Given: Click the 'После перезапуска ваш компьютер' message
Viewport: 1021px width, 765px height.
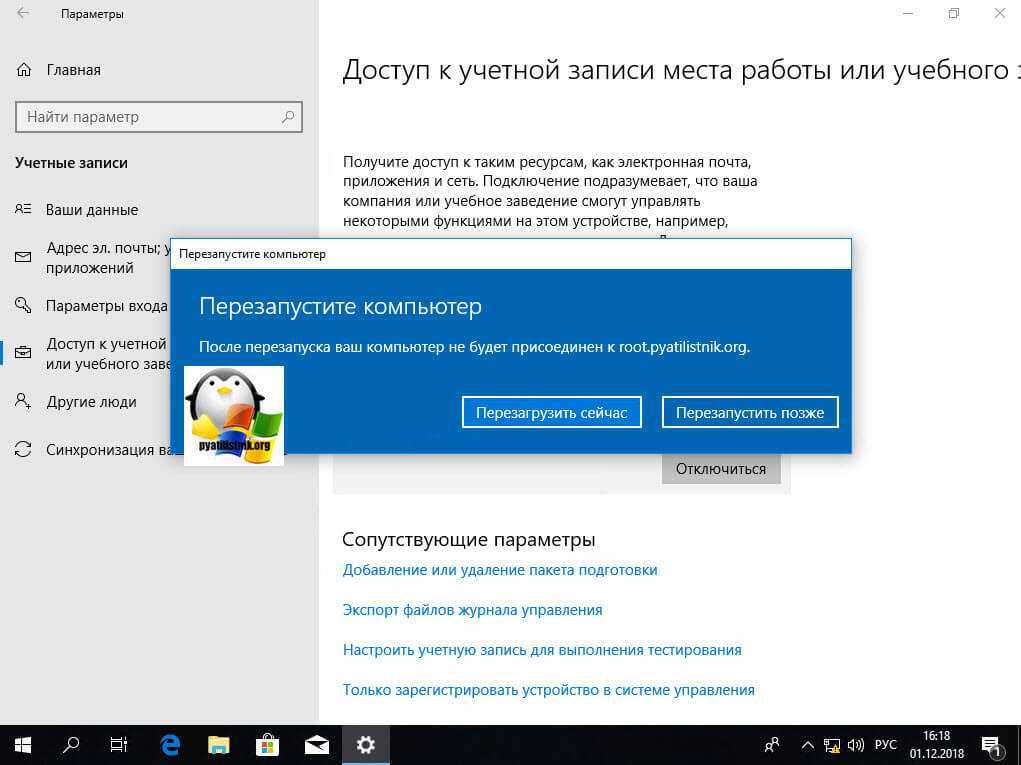Looking at the screenshot, I should point(475,347).
